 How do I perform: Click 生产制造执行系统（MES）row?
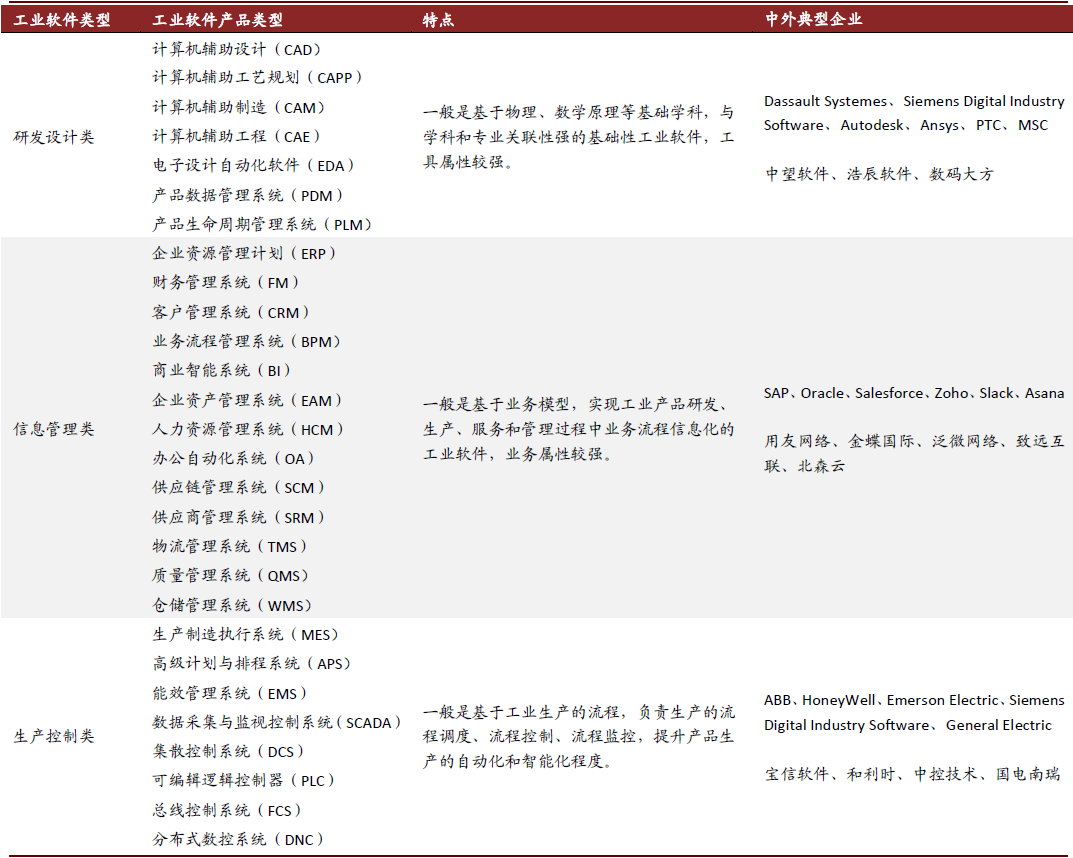coord(246,634)
